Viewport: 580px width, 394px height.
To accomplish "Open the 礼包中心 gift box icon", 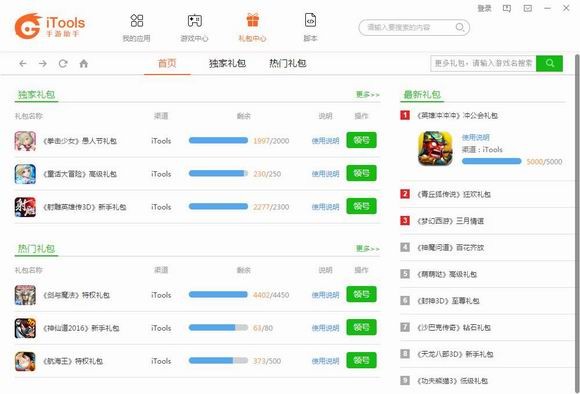I will (x=253, y=20).
